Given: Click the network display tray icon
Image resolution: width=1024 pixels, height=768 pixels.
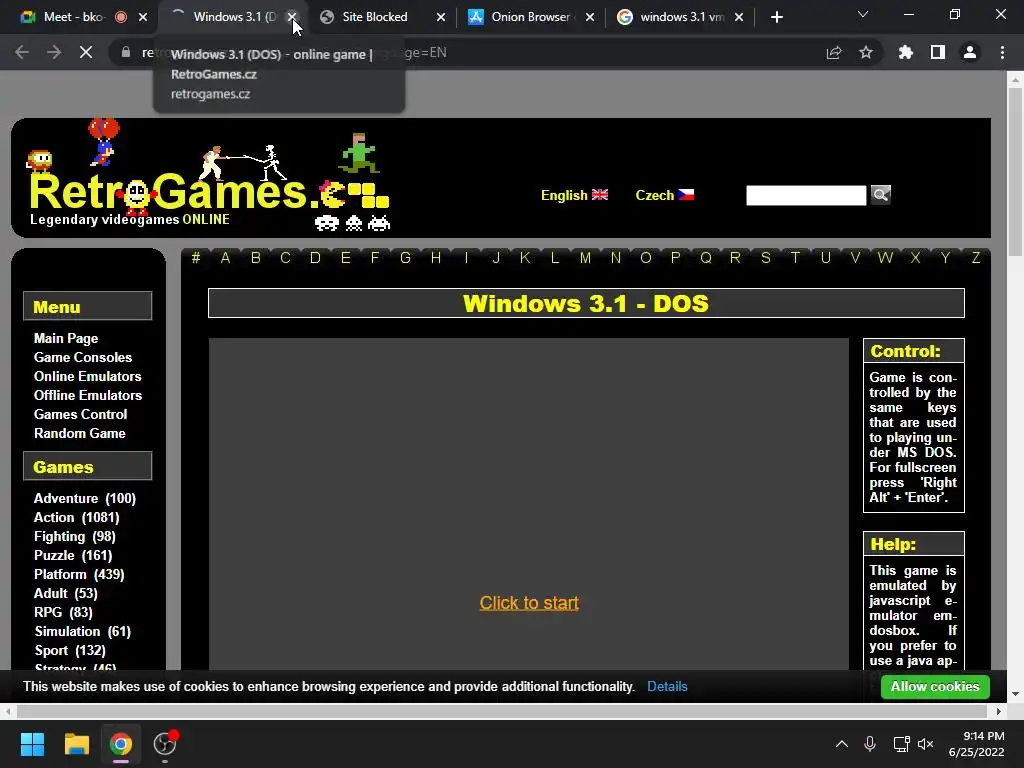Looking at the screenshot, I should [901, 744].
